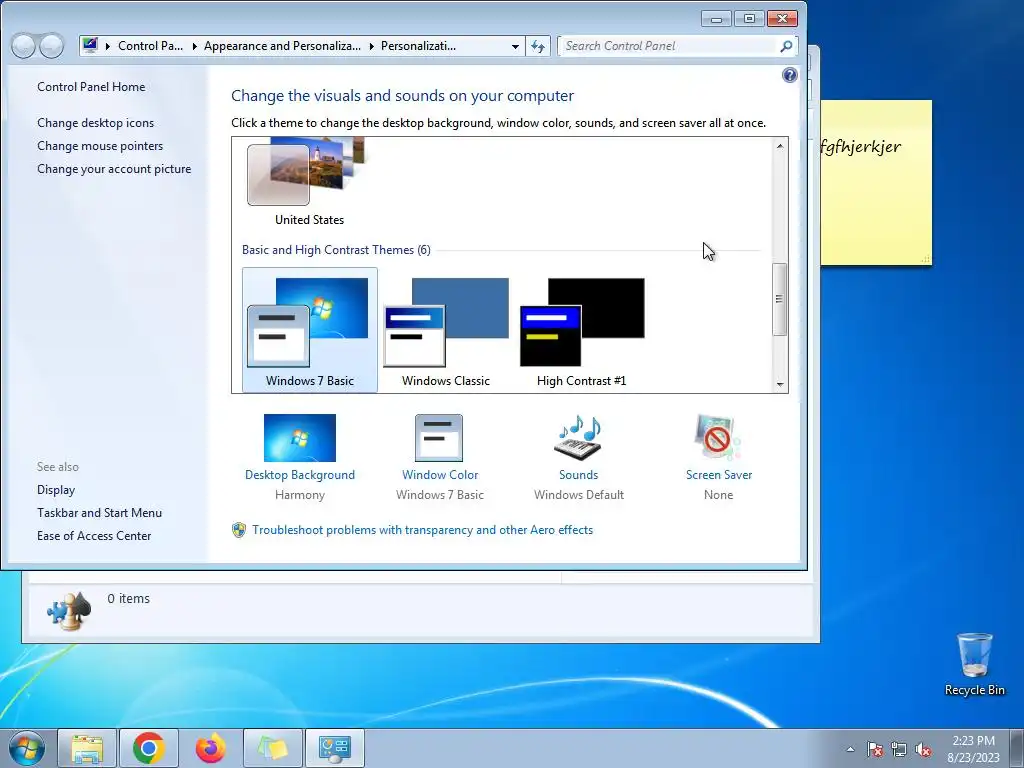Show hidden tray icons arrow

coord(850,749)
